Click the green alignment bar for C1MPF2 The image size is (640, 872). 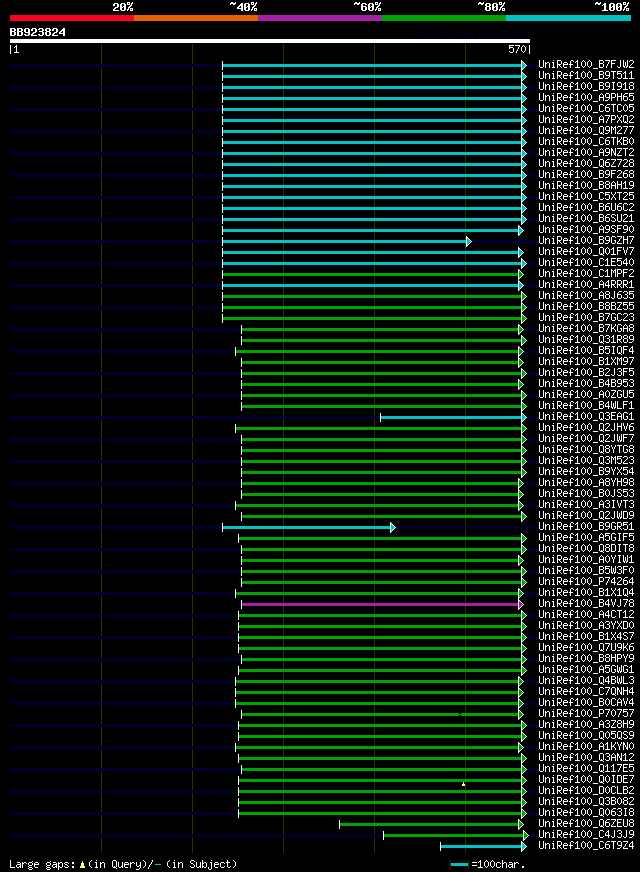pos(373,274)
